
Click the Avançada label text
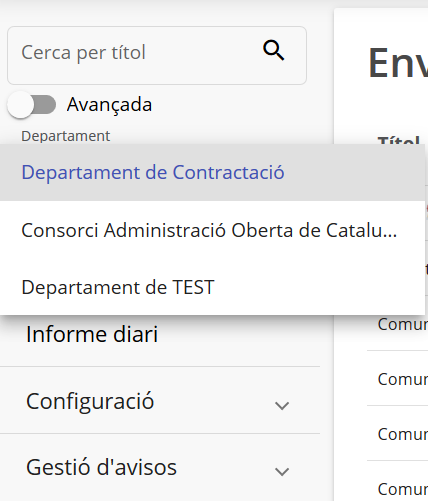pyautogui.click(x=109, y=105)
